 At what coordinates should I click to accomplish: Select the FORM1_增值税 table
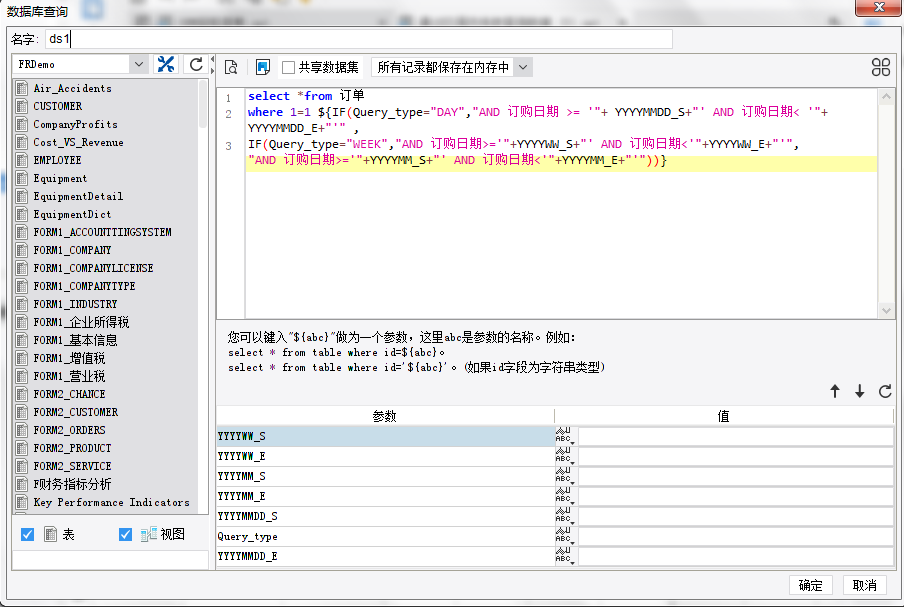point(69,358)
